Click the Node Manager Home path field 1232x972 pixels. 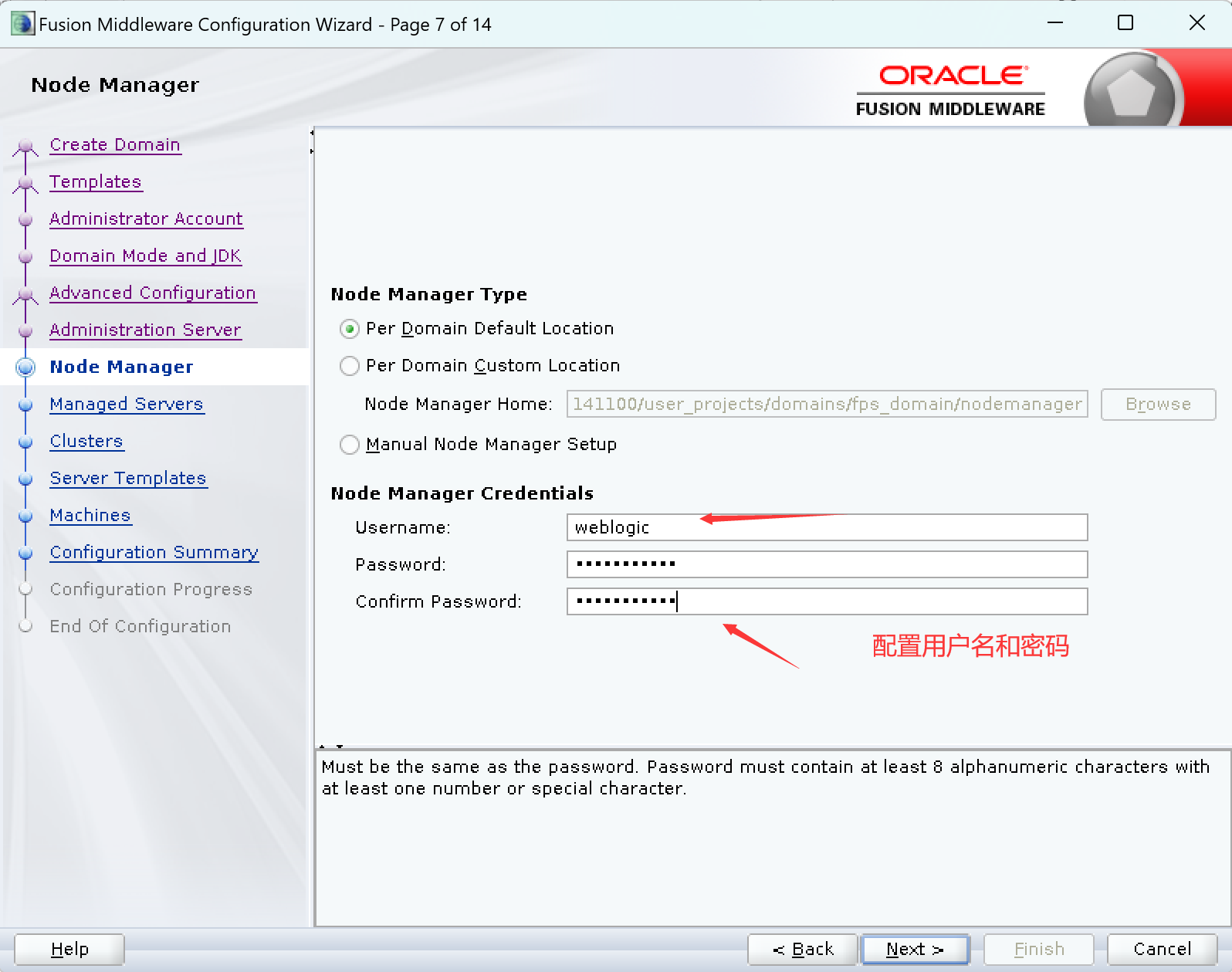(x=827, y=404)
